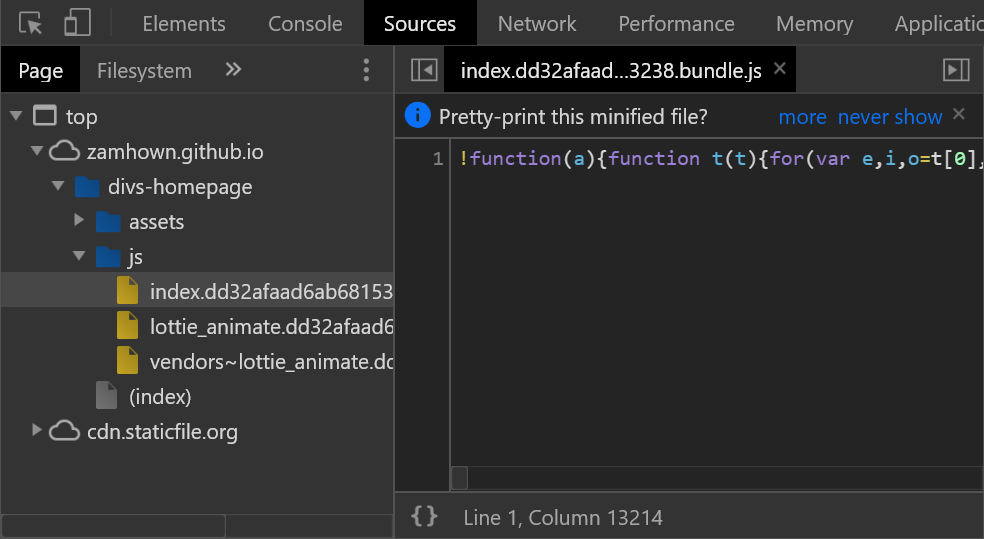Collapse the js folder arrow
The height and width of the screenshot is (539, 984).
pyautogui.click(x=79, y=256)
